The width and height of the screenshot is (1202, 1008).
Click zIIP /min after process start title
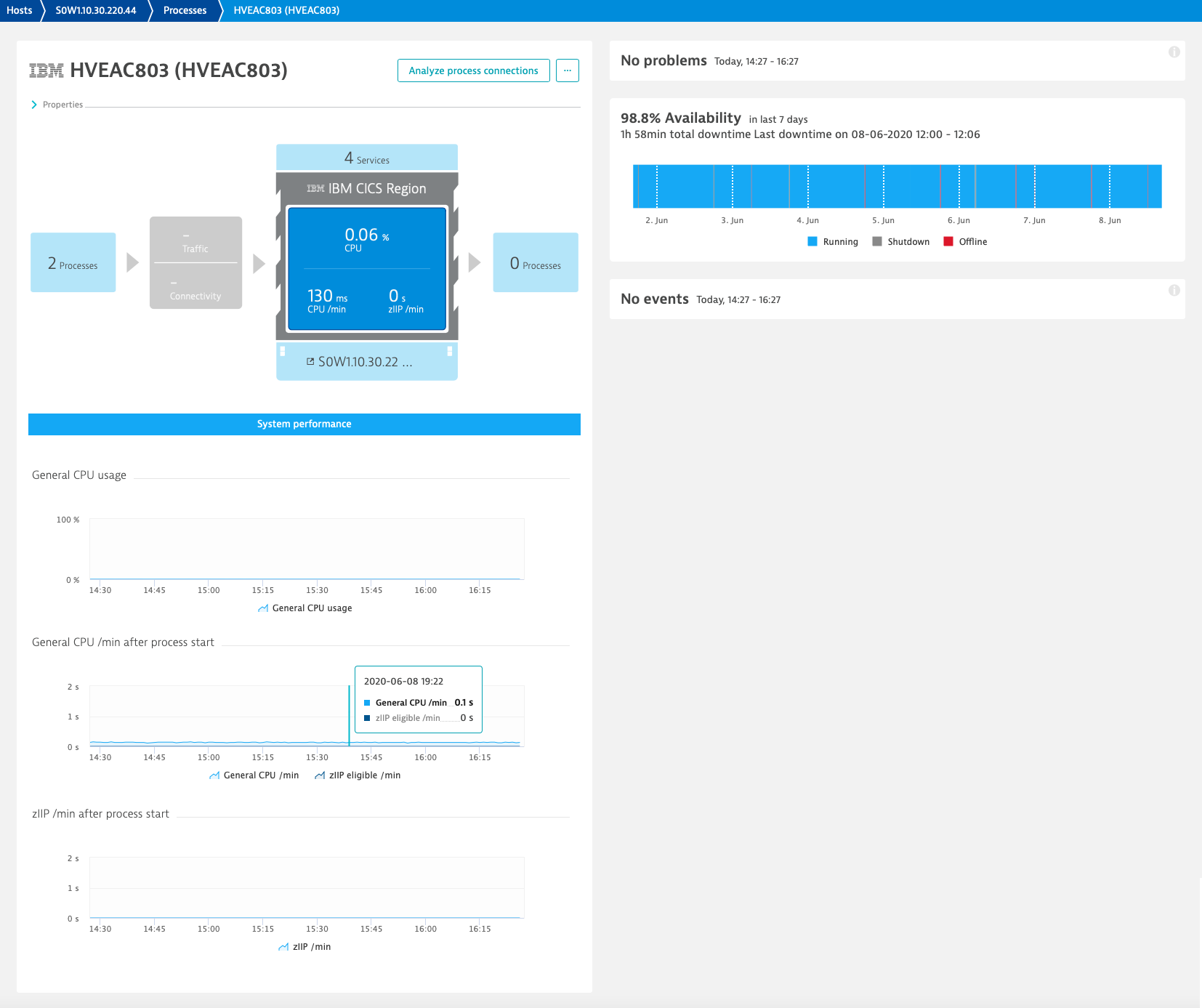(100, 814)
